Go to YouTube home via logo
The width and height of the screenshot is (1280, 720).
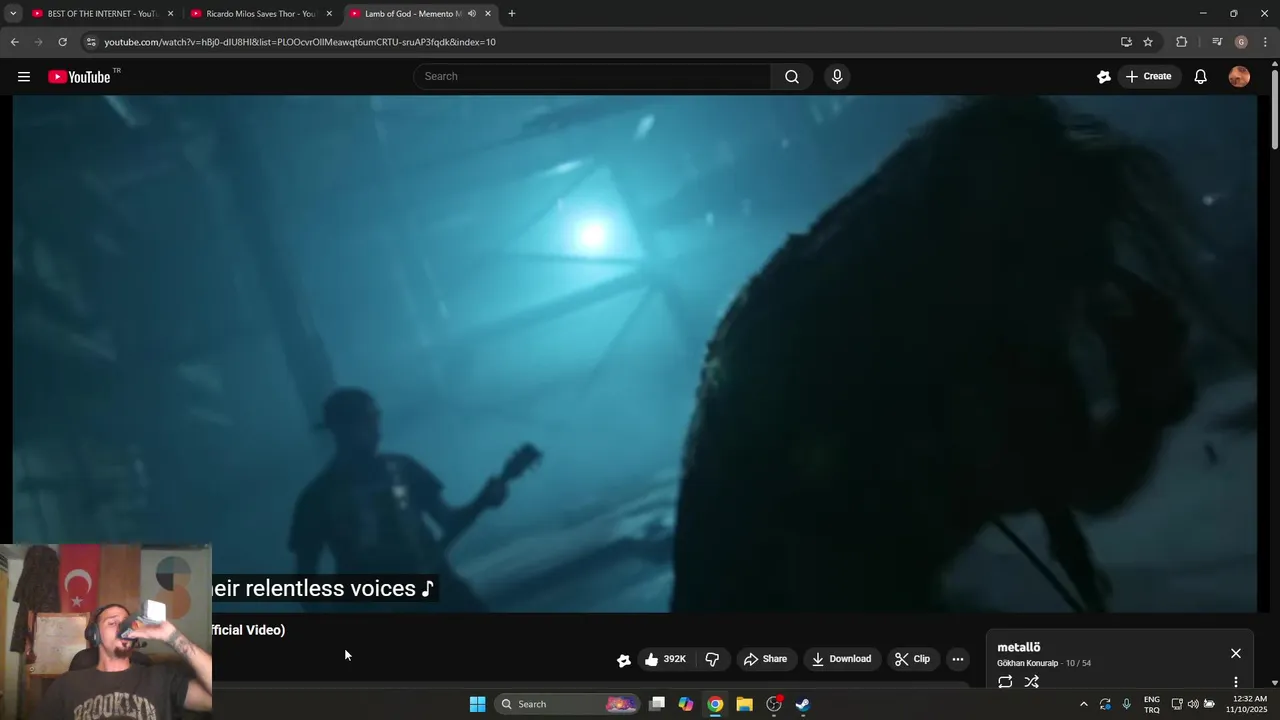tap(79, 77)
